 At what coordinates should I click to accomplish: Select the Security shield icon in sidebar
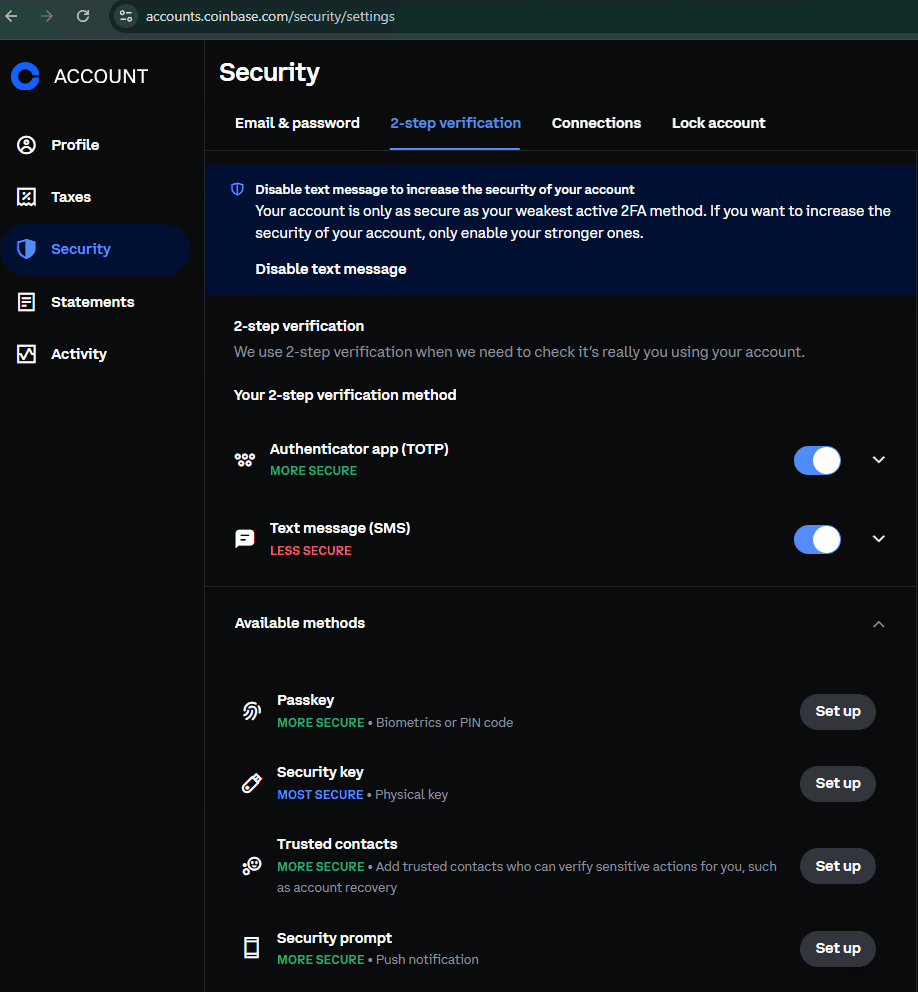pos(25,249)
